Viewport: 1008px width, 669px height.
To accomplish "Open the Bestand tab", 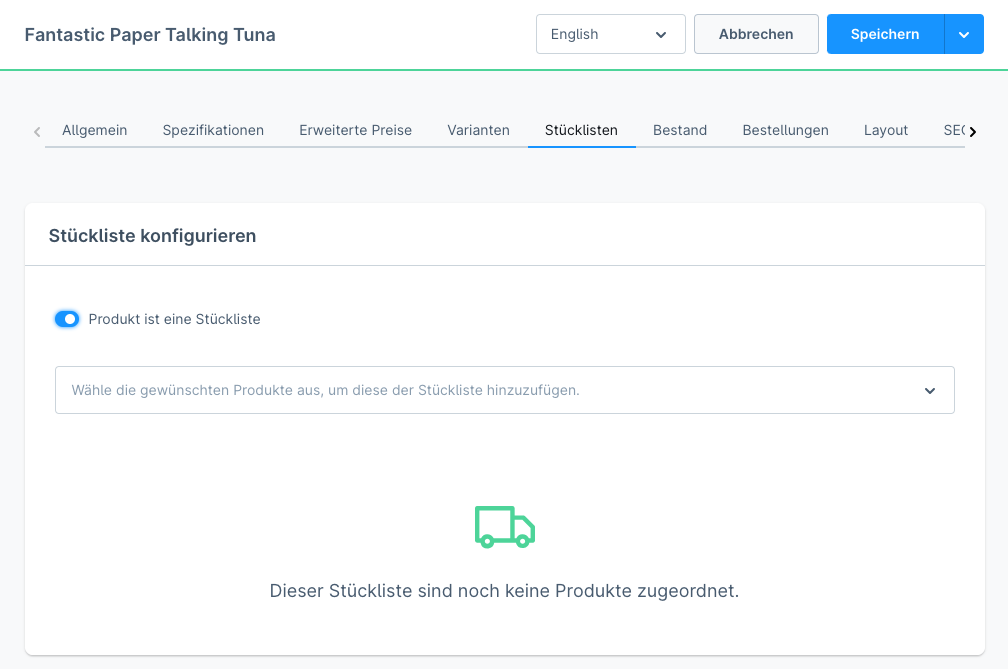I will click(x=680, y=130).
